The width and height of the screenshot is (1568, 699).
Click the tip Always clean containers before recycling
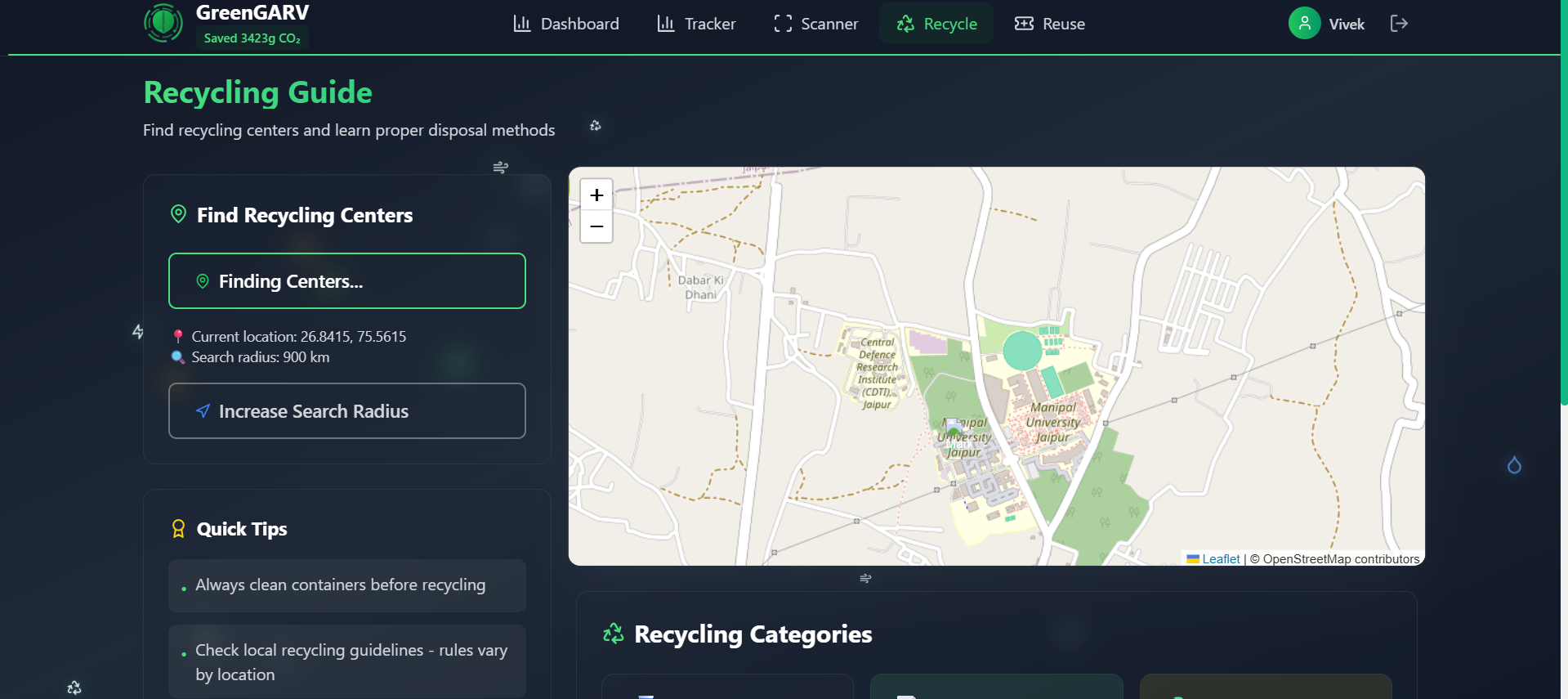347,585
